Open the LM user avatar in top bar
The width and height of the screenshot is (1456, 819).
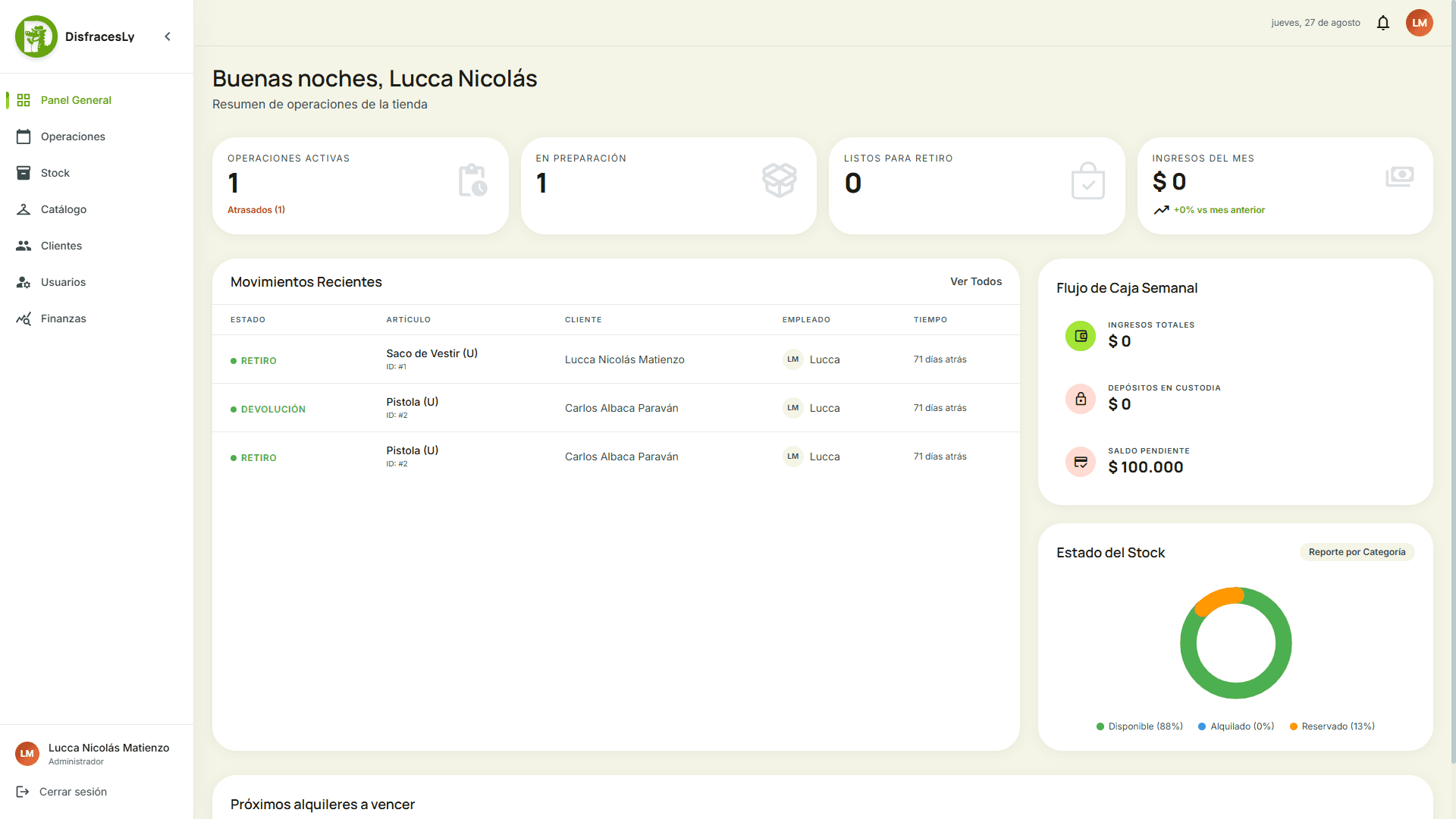pos(1420,23)
